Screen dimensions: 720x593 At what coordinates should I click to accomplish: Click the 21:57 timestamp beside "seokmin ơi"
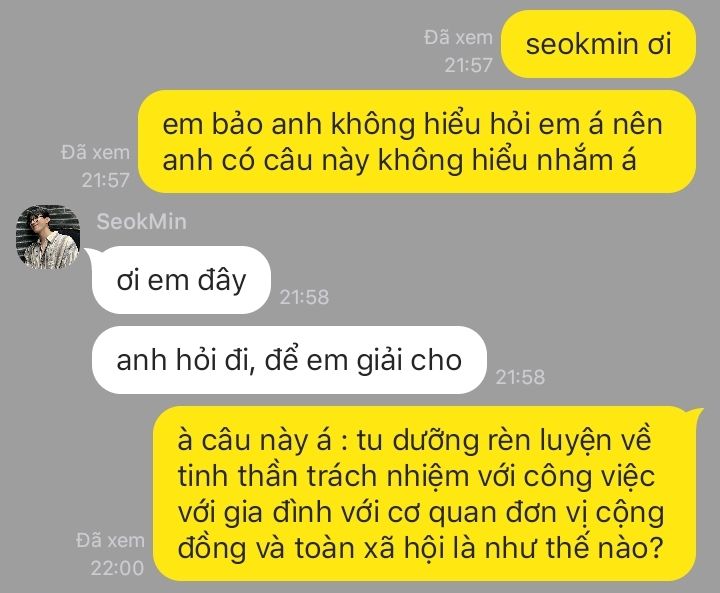click(468, 65)
